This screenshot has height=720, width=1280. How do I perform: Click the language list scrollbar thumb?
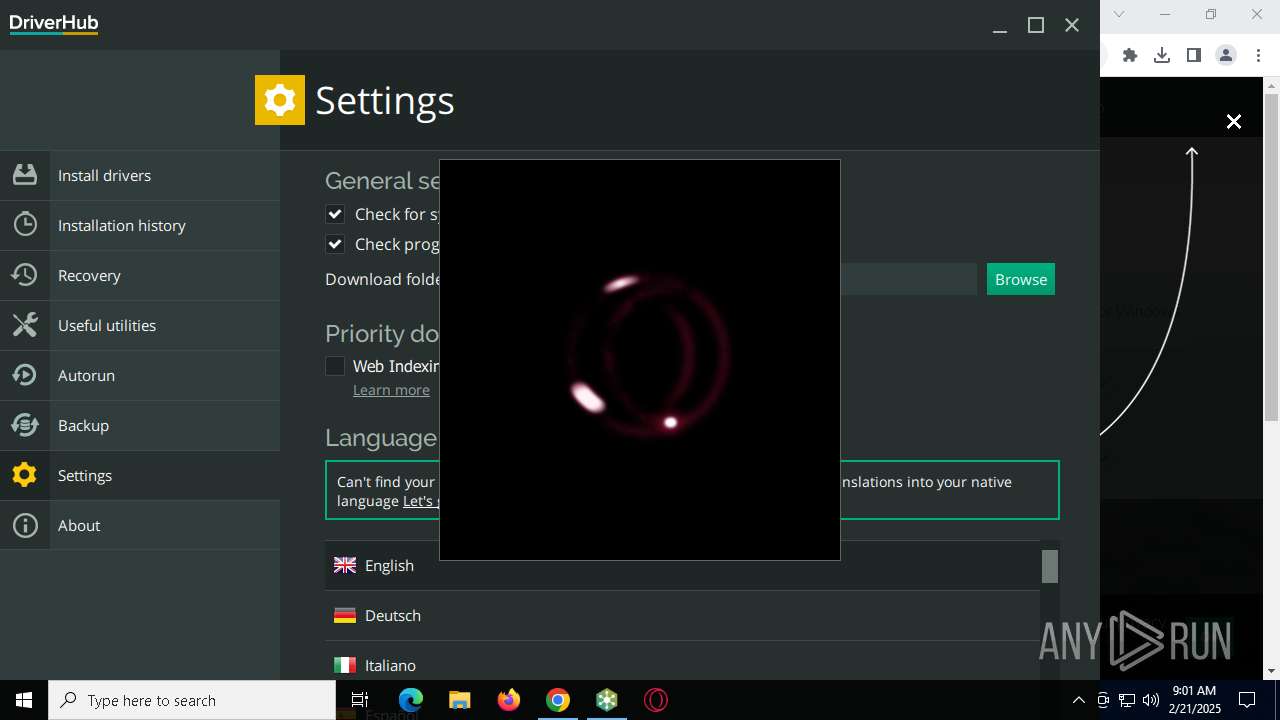(x=1050, y=566)
